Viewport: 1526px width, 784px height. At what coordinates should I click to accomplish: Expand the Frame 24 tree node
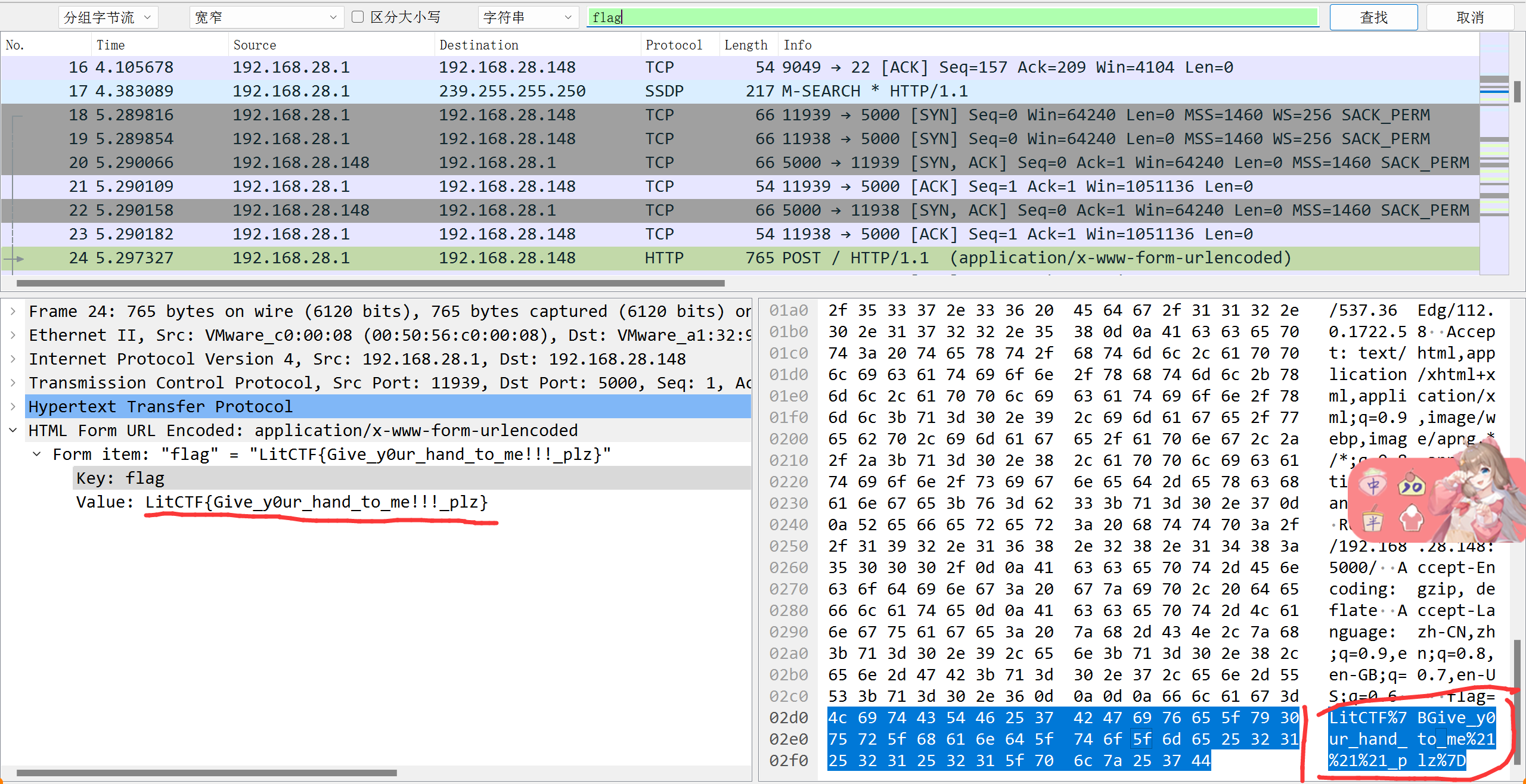13,312
